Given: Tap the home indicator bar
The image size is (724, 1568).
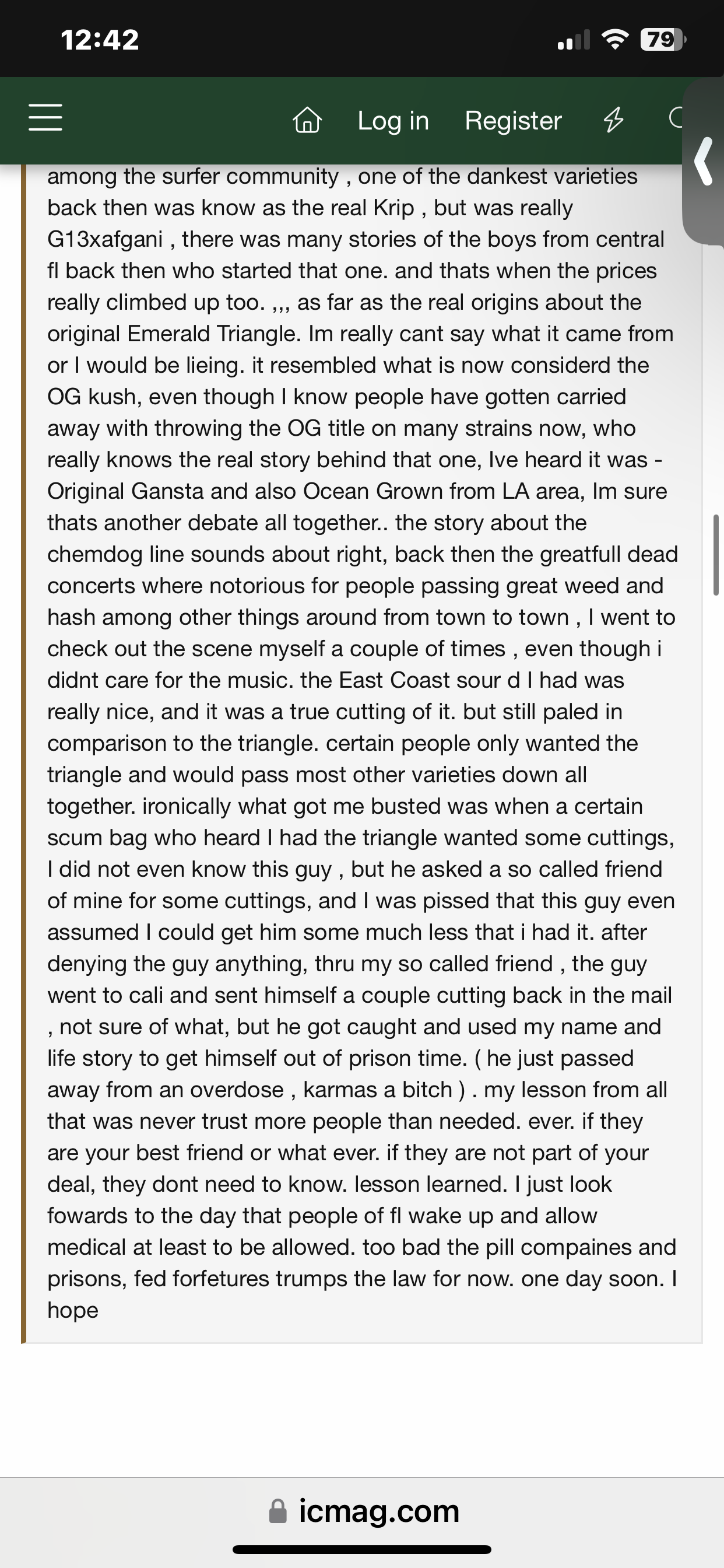Looking at the screenshot, I should (x=362, y=1550).
